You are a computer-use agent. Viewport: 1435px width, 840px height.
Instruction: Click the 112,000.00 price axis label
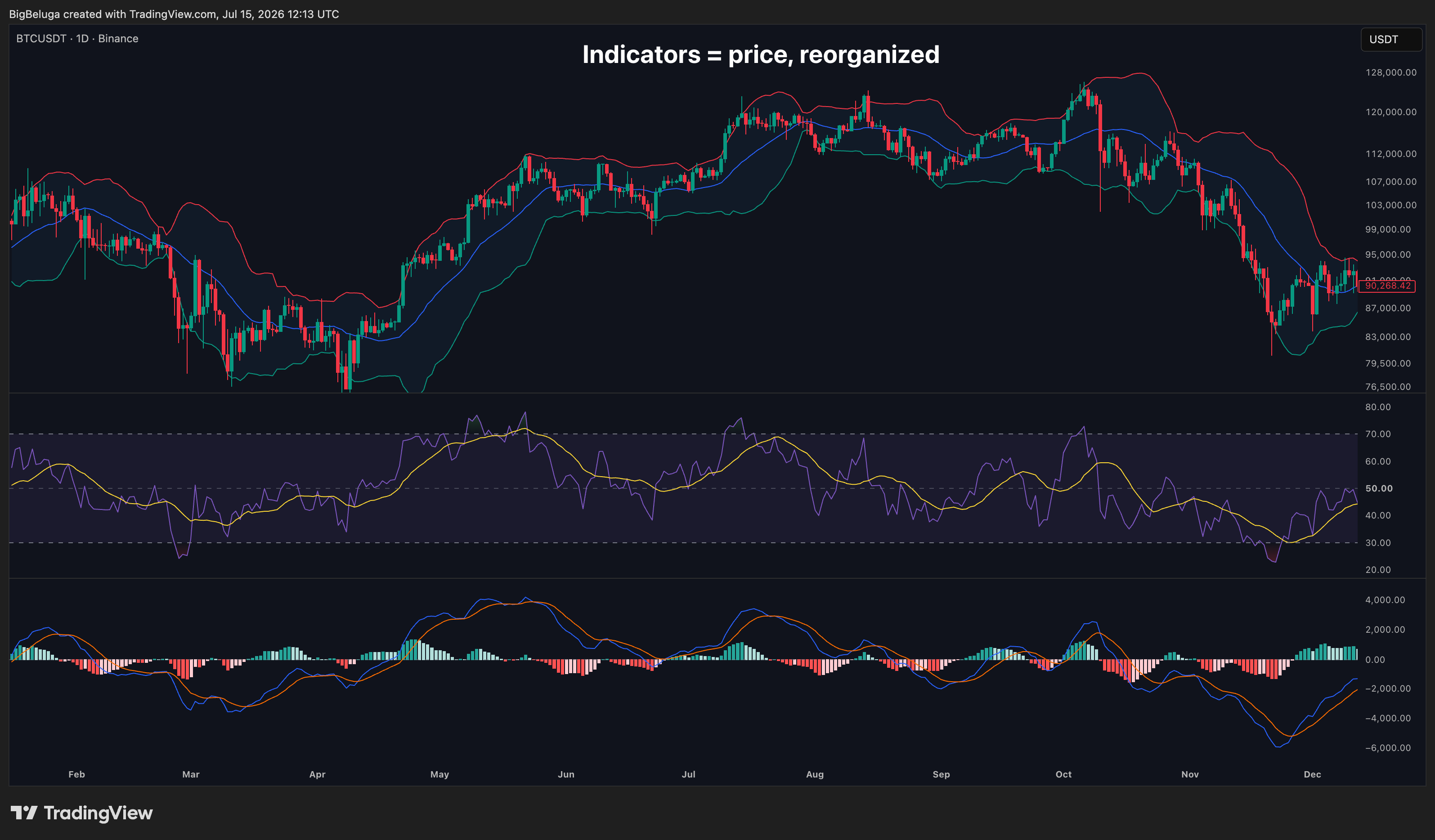(1390, 154)
